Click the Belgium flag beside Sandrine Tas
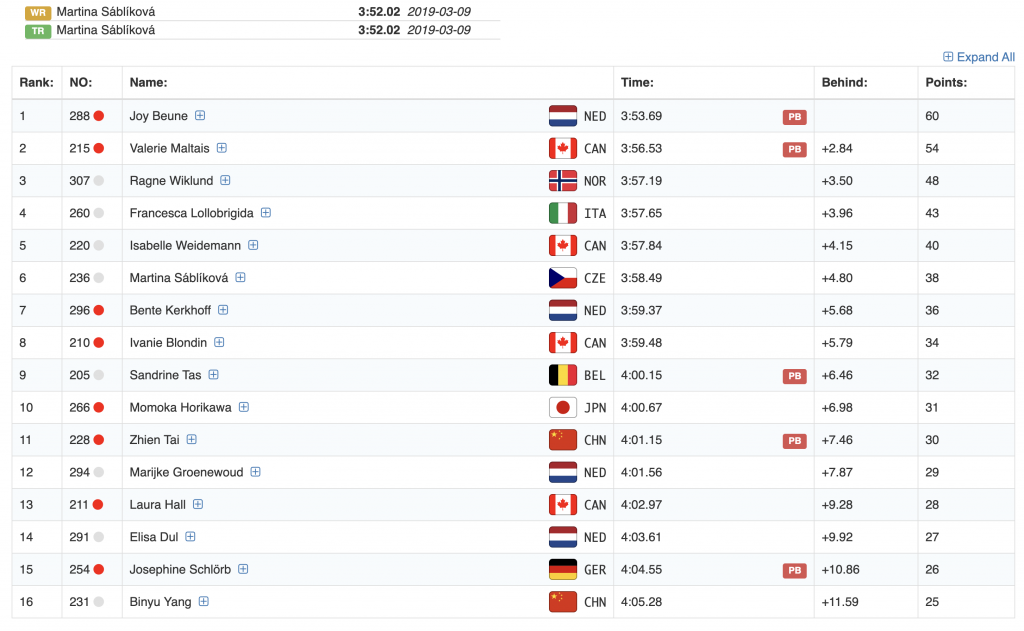1024x631 pixels. [563, 375]
